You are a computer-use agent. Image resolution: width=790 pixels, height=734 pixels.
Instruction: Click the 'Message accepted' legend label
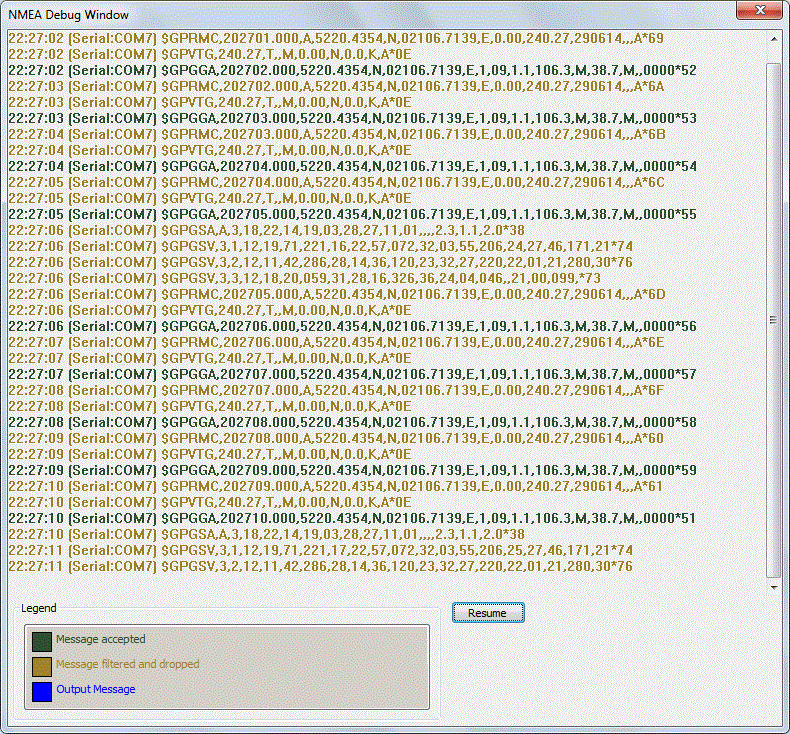[101, 639]
